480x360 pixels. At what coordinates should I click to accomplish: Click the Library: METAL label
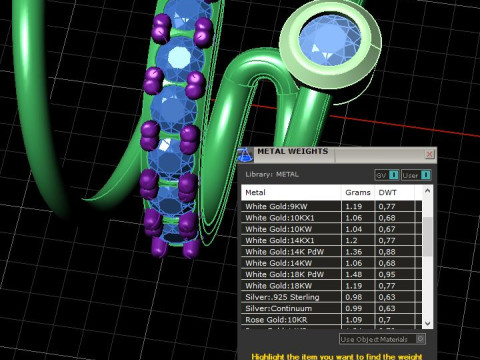pos(272,174)
